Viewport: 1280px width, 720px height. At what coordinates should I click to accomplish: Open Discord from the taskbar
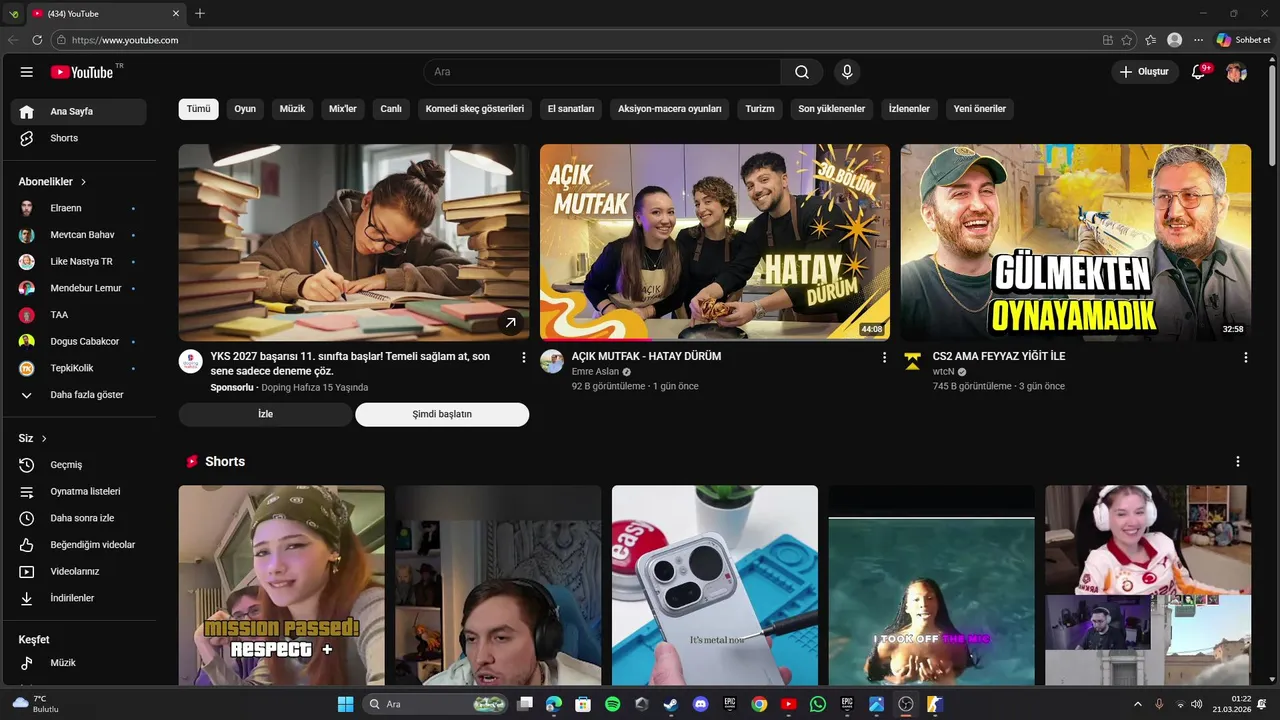(x=700, y=704)
